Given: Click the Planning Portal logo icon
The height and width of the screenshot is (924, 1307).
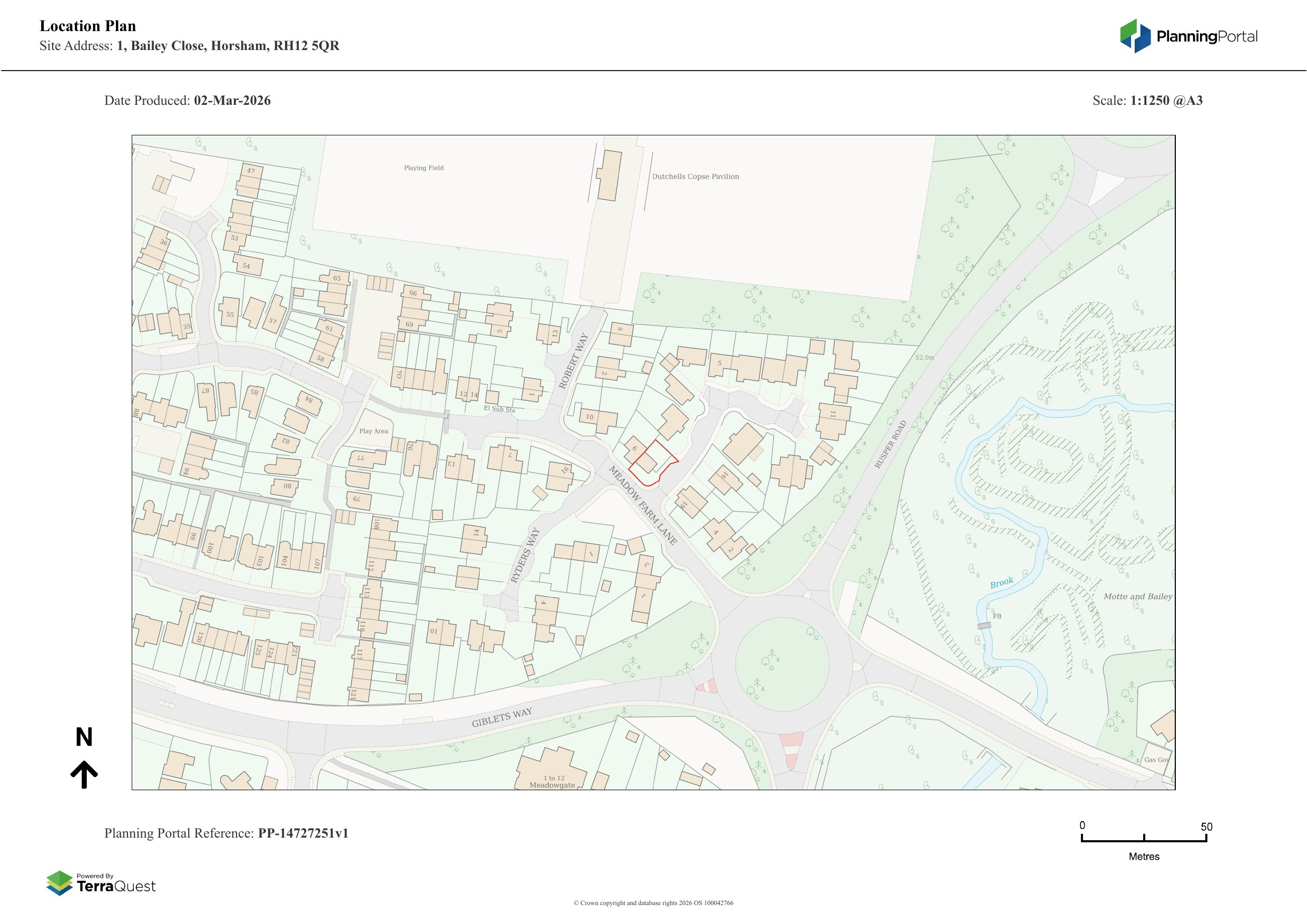Looking at the screenshot, I should (x=1135, y=36).
